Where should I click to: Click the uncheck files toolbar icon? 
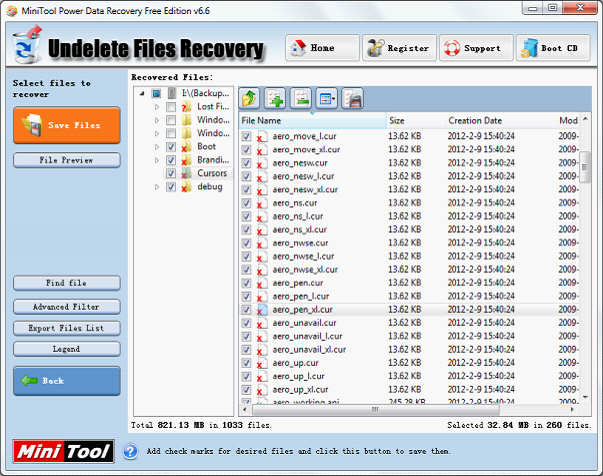(x=301, y=99)
